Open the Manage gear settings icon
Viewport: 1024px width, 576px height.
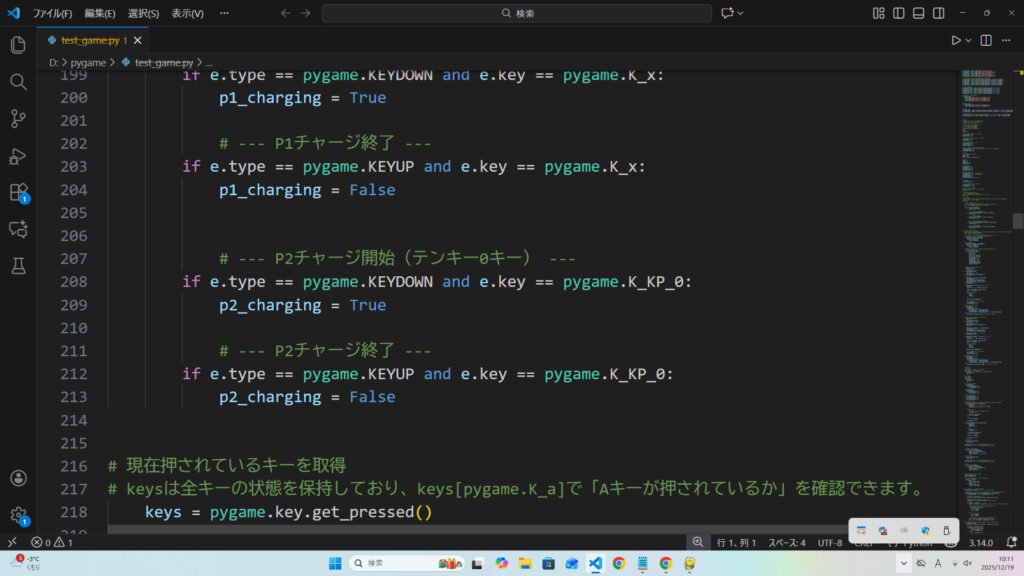coord(18,515)
